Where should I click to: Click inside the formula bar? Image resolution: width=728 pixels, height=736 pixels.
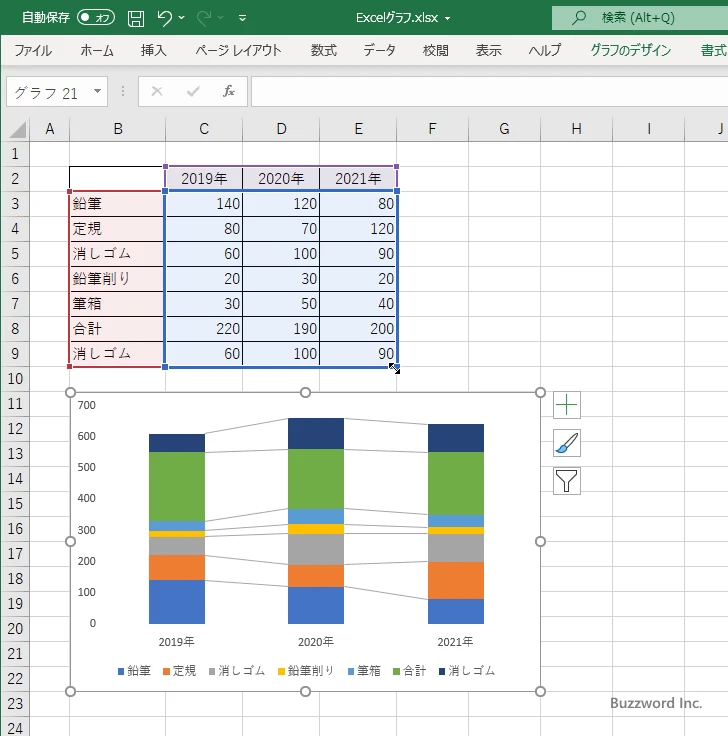[x=490, y=92]
